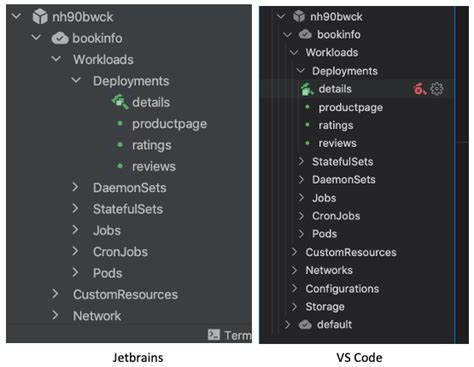
Task: Select ratings deployment in VS Code
Action: tap(336, 125)
